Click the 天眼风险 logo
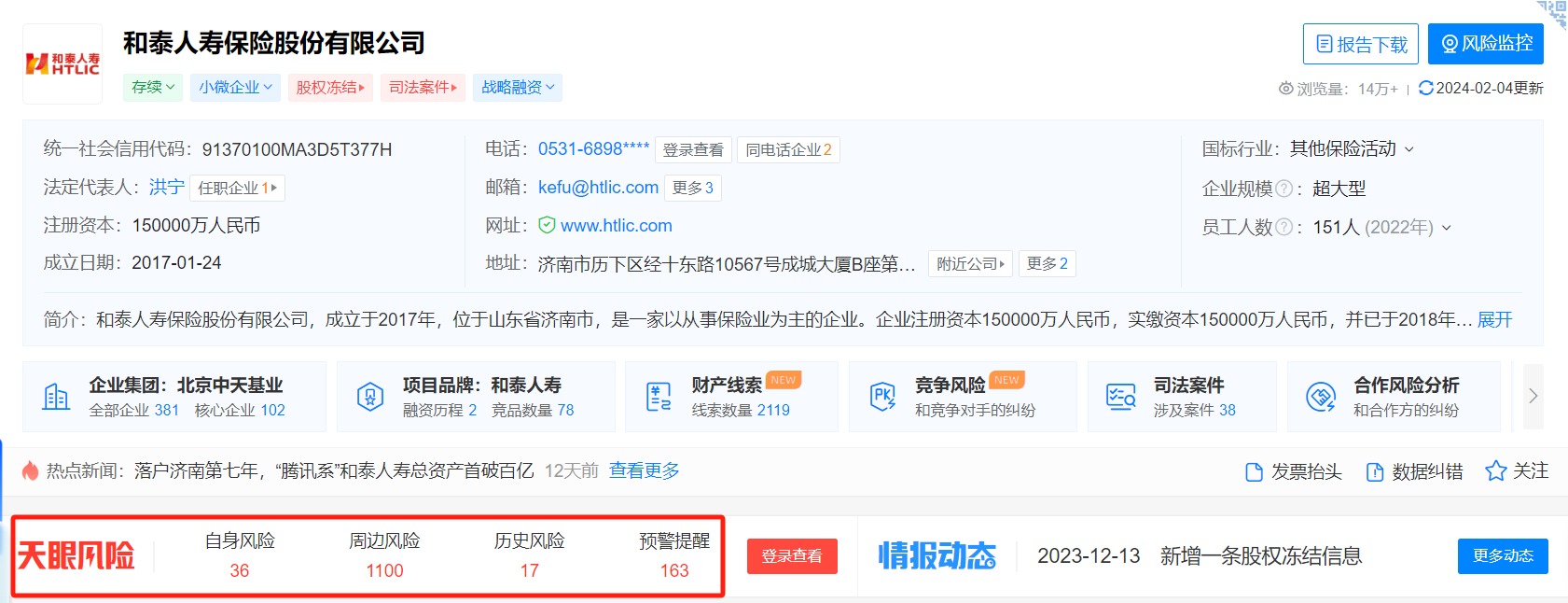The height and width of the screenshot is (603, 1568). pos(77,555)
